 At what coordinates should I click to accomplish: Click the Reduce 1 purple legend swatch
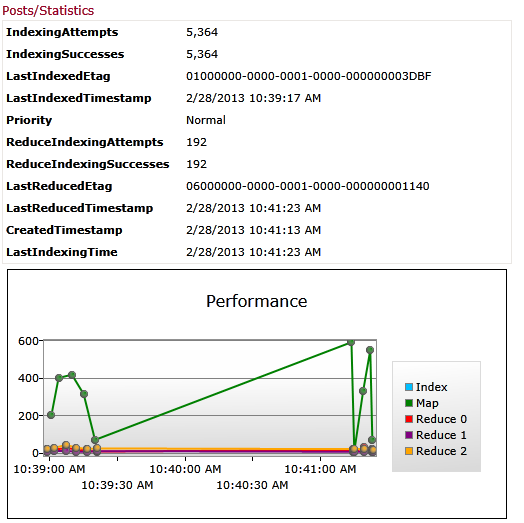[409, 435]
